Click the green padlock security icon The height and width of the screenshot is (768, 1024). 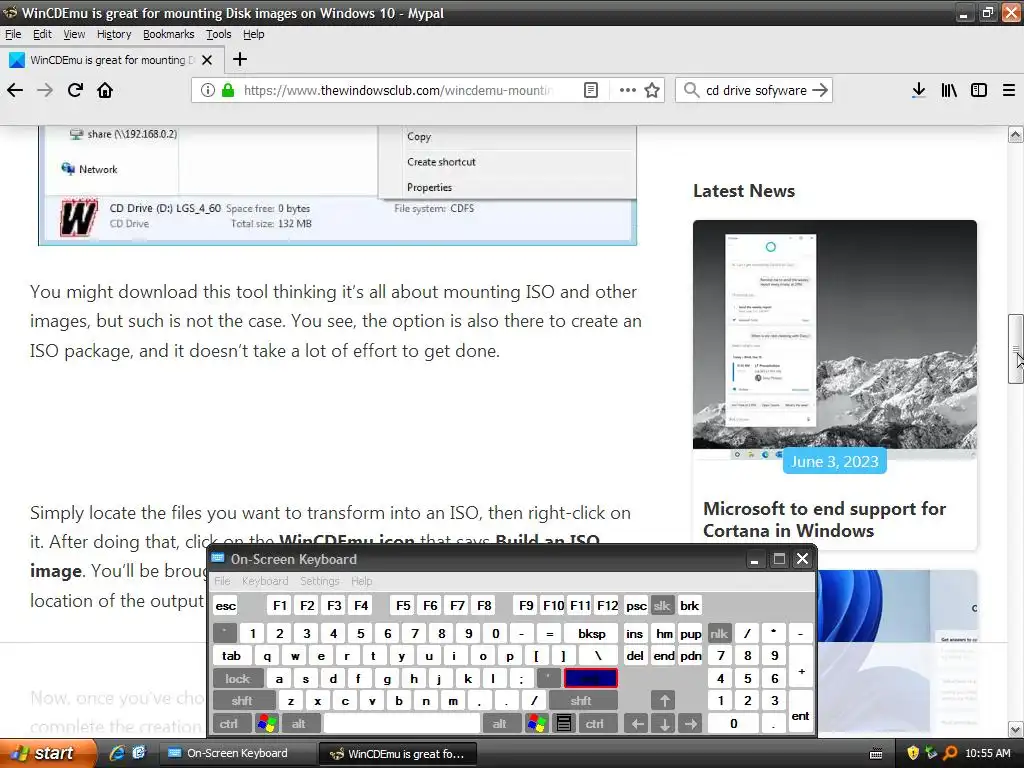click(228, 90)
